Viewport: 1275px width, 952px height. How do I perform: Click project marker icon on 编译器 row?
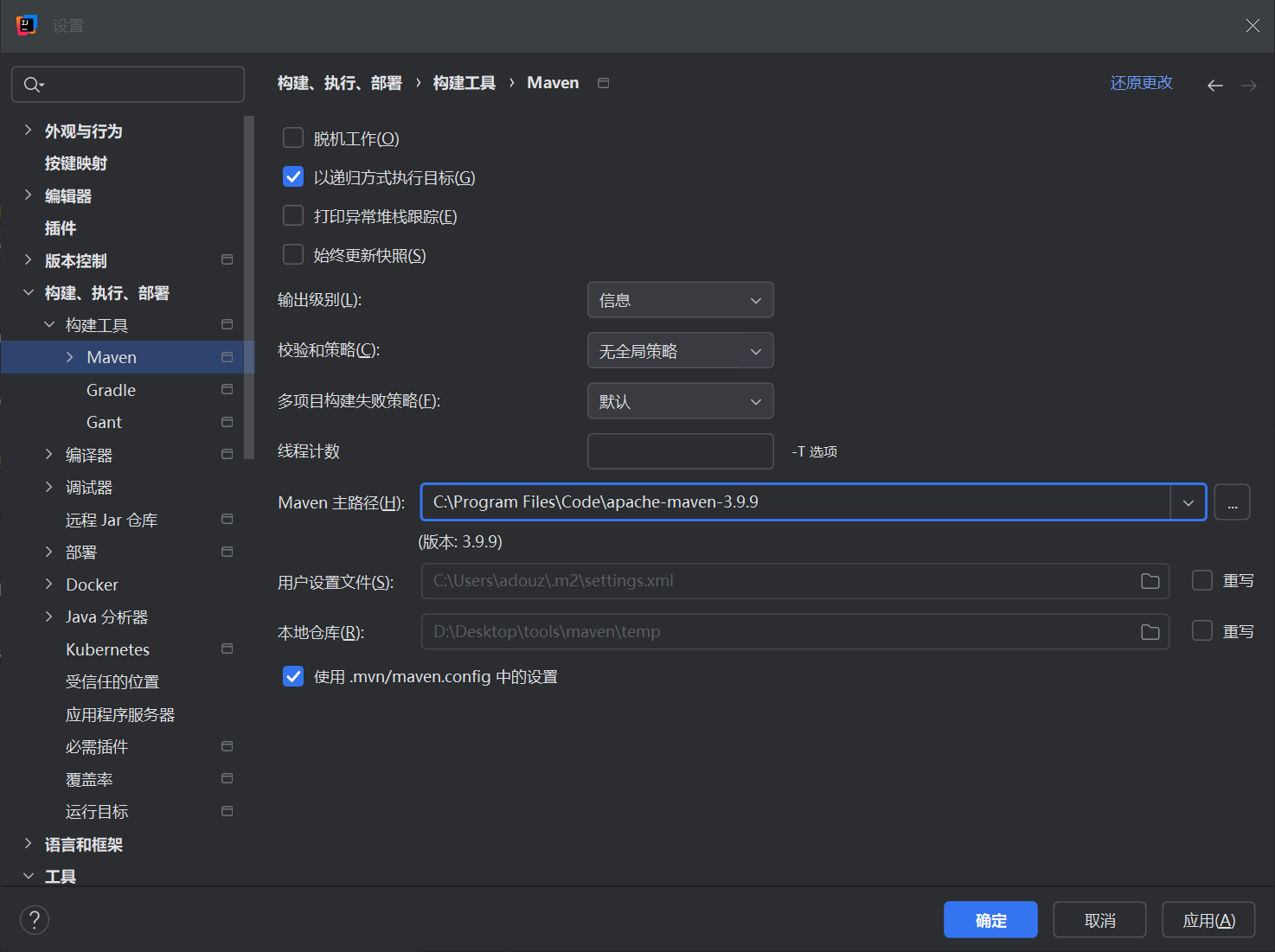click(227, 454)
